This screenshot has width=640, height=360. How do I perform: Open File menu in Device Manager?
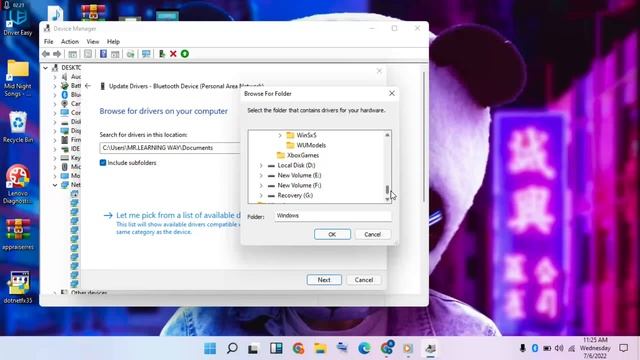click(49, 42)
